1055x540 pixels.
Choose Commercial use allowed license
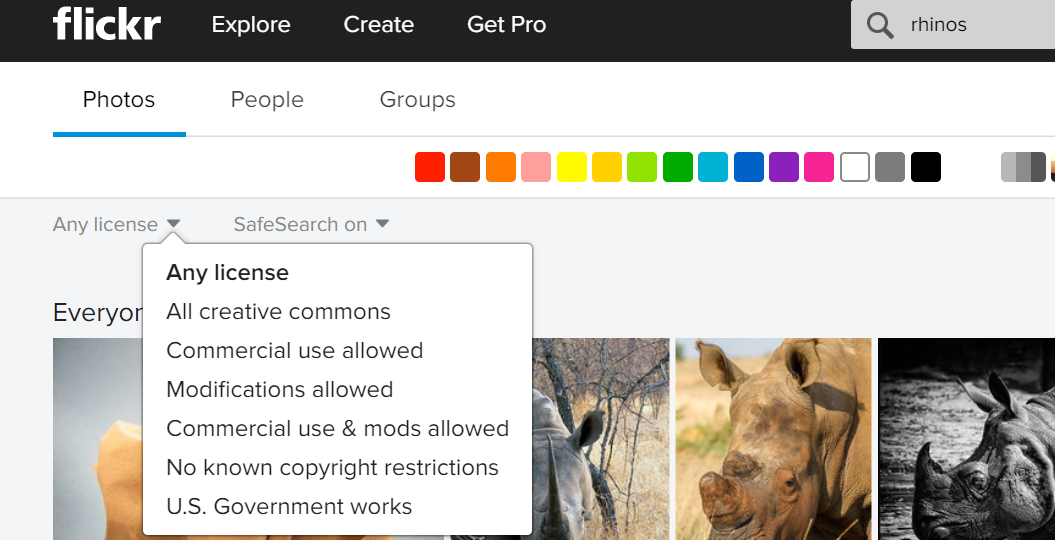pyautogui.click(x=294, y=351)
